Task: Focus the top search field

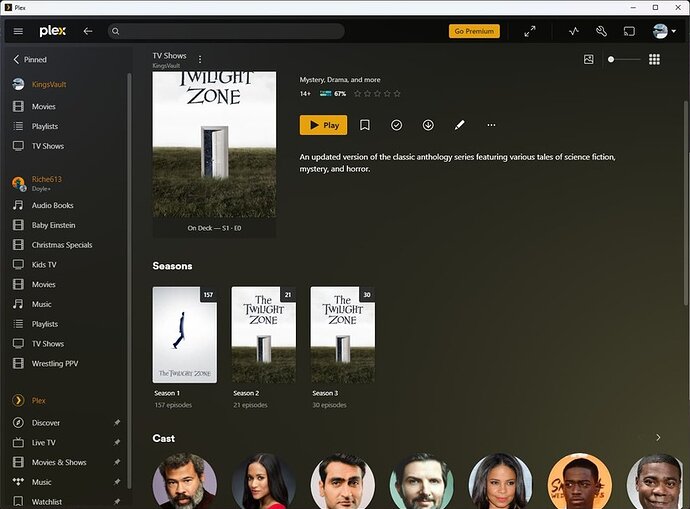Action: point(226,31)
